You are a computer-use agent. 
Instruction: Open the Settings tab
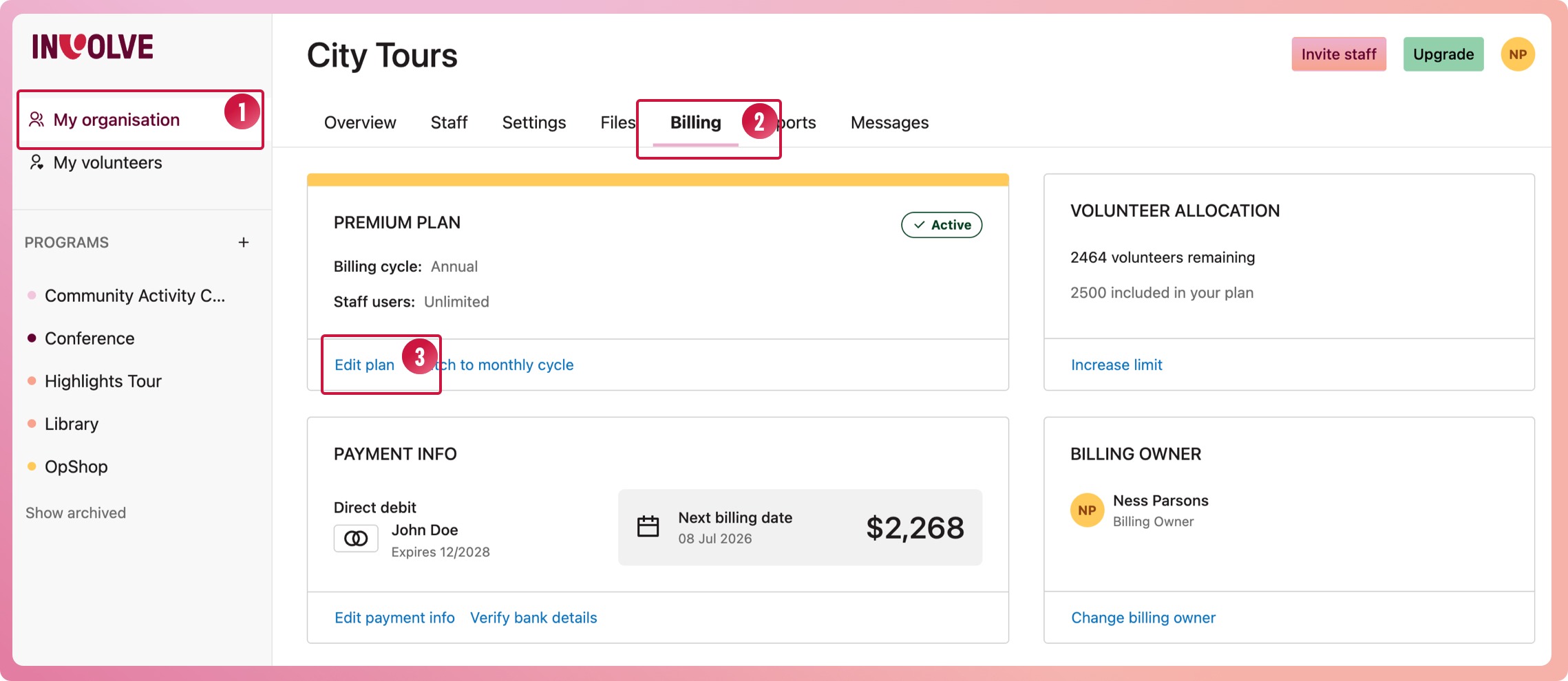pyautogui.click(x=533, y=122)
